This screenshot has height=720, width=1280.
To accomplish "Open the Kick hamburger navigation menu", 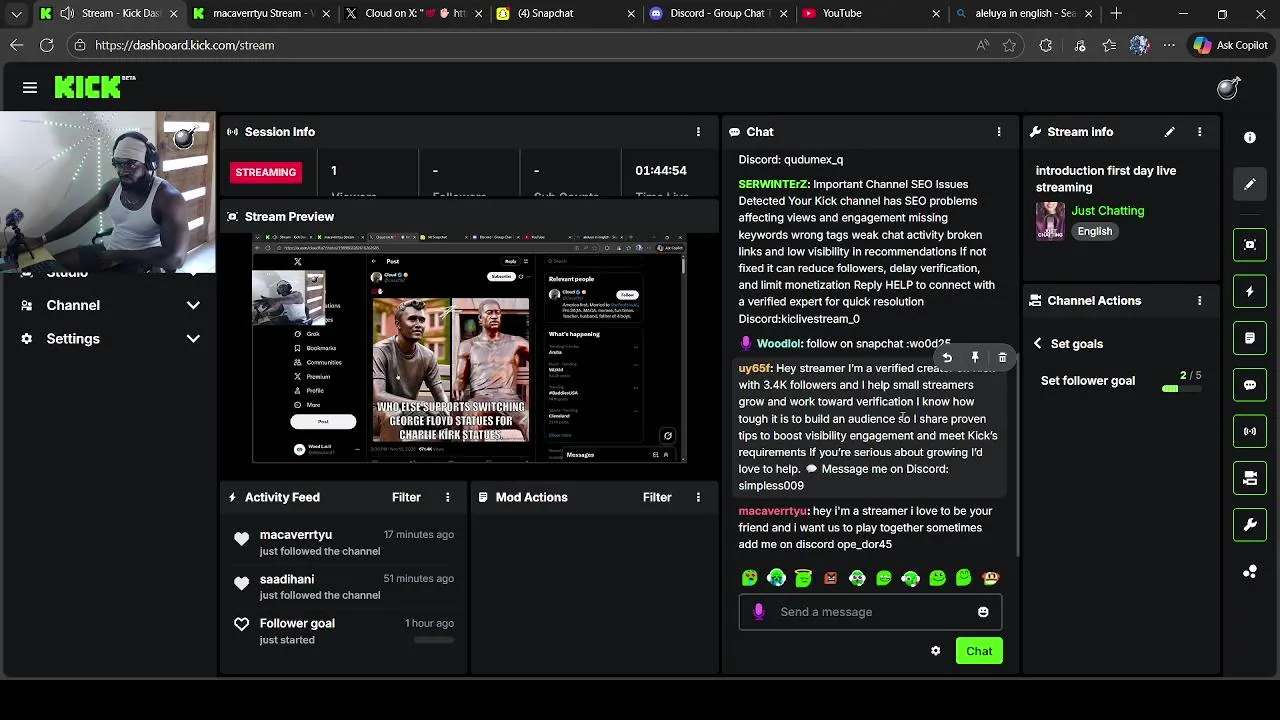I will coord(30,88).
